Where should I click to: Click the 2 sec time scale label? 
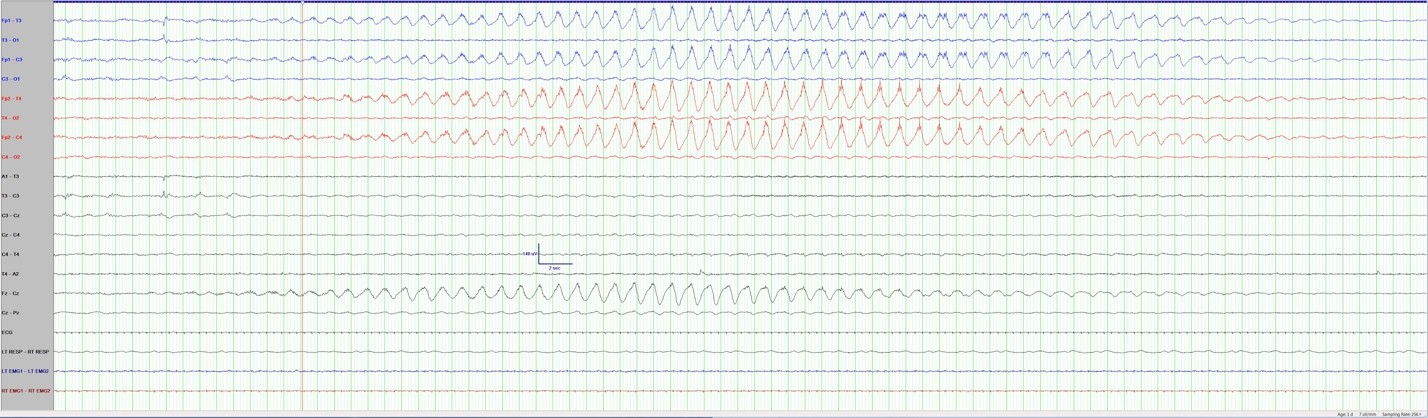555,268
